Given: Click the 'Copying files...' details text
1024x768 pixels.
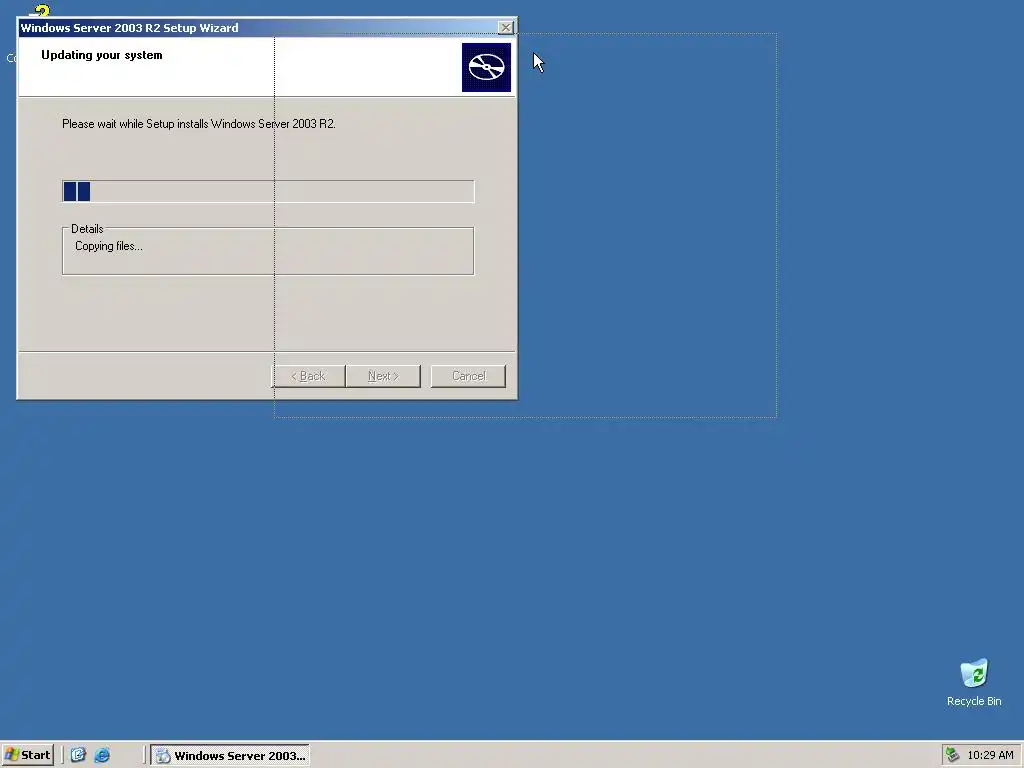Looking at the screenshot, I should coord(109,246).
